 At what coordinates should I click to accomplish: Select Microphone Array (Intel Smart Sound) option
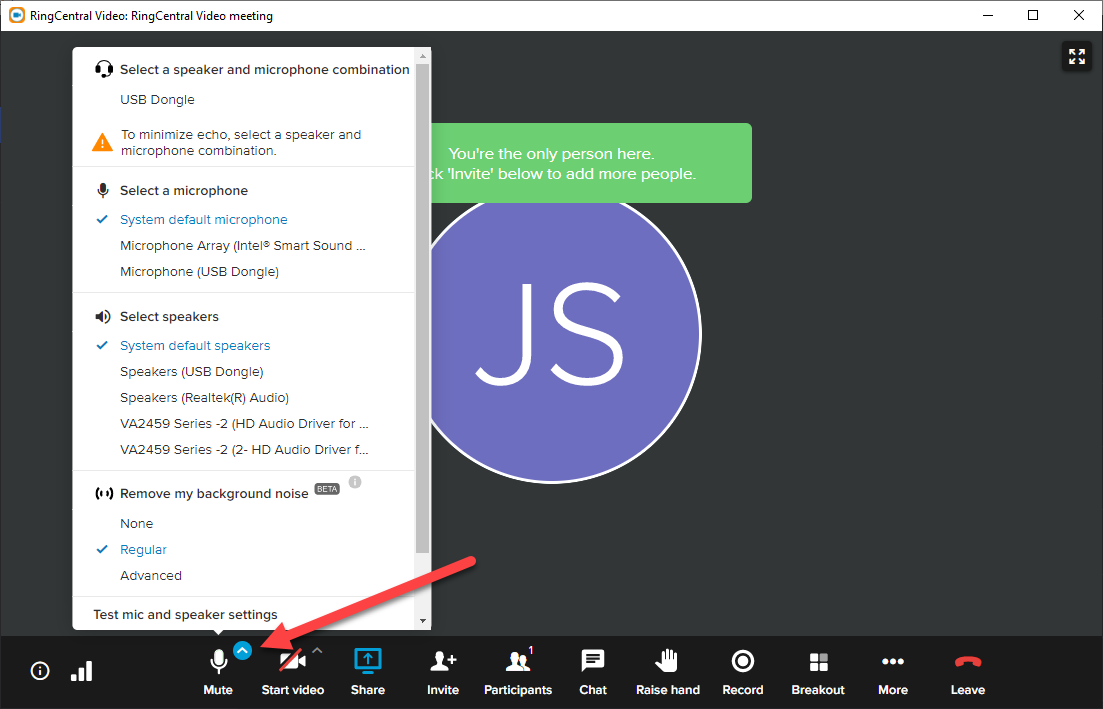click(243, 245)
